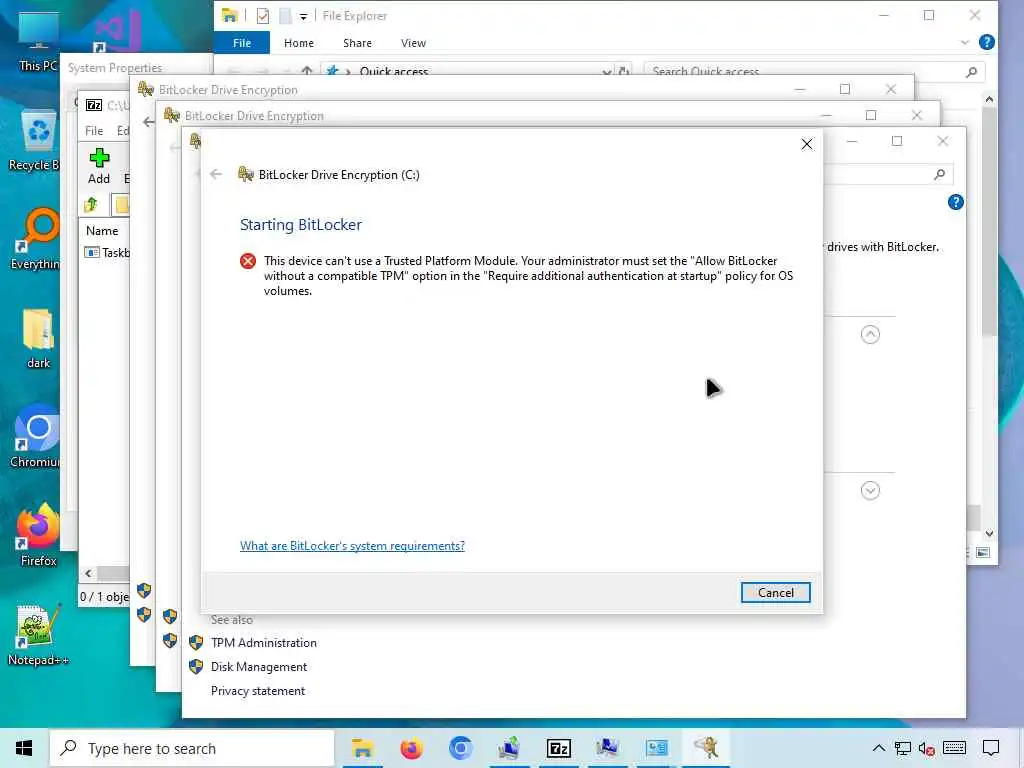
Task: Go up a folder in 7-Zip
Action: coord(91,205)
